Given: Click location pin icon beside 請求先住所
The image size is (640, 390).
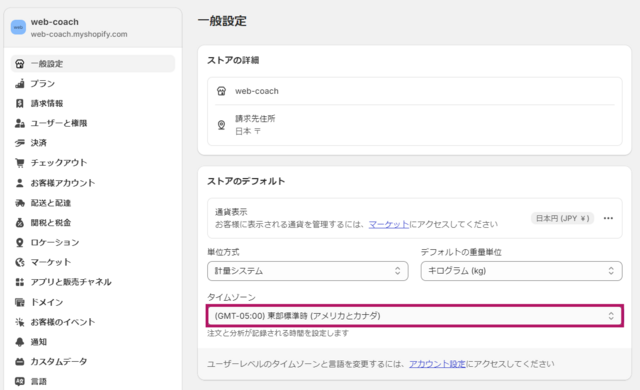Looking at the screenshot, I should 221,125.
